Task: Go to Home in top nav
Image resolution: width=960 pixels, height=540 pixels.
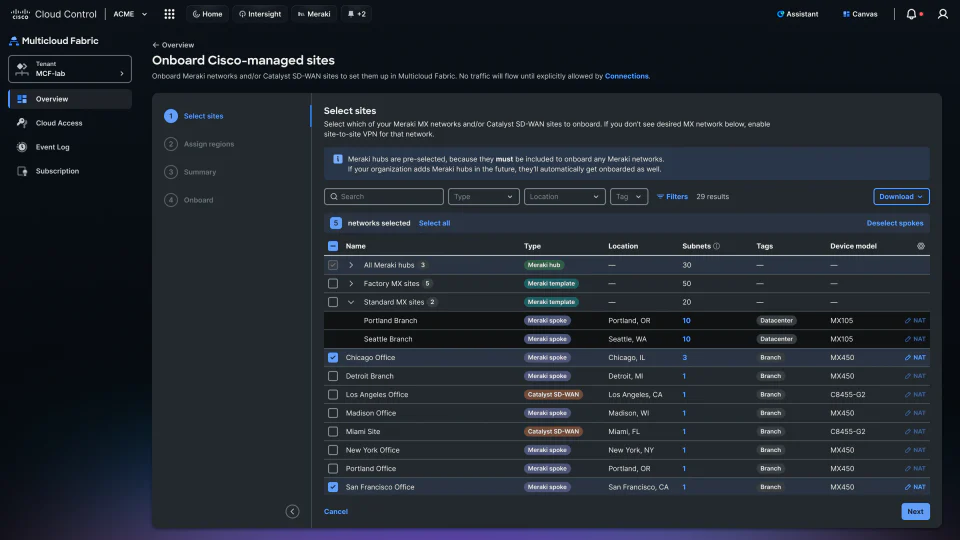Action: tap(208, 14)
